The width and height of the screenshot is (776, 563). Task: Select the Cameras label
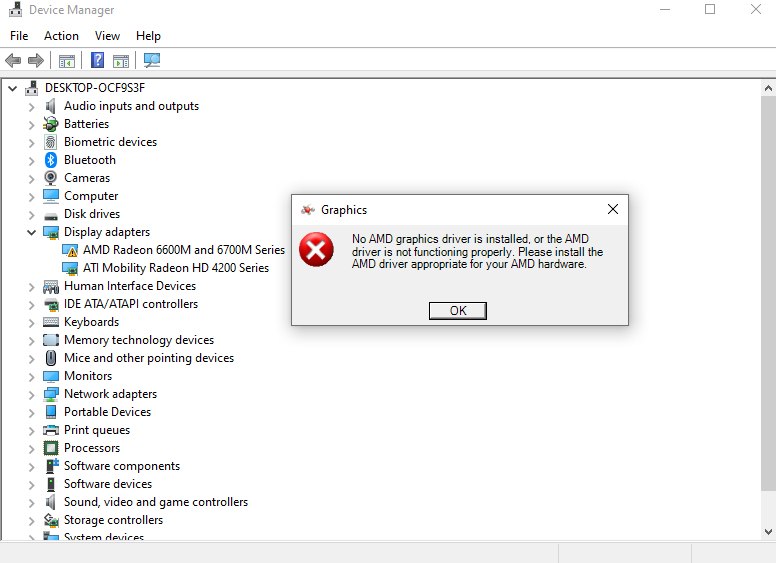87,178
